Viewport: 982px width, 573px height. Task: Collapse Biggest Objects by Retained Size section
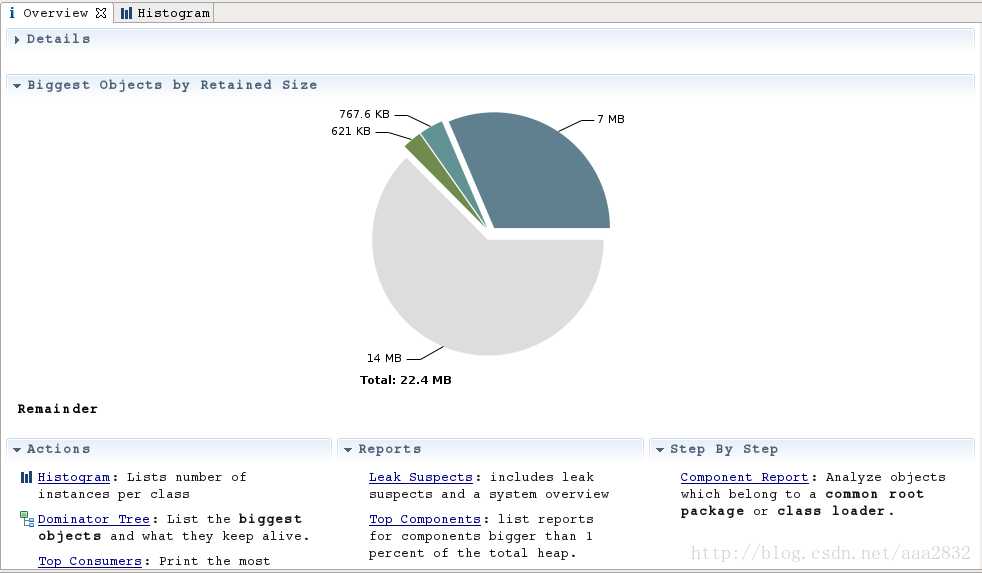click(17, 85)
